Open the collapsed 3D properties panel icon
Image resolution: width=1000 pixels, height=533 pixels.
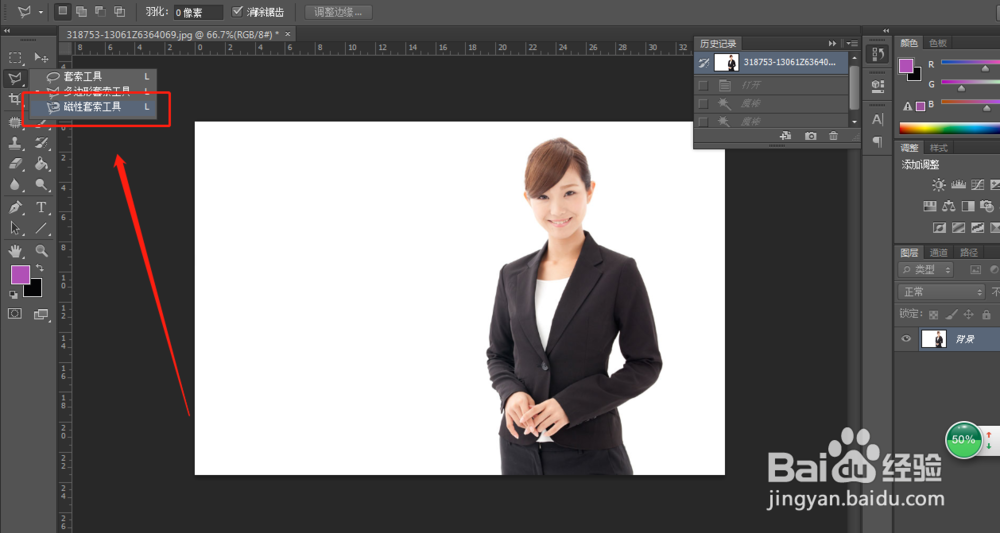point(878,85)
